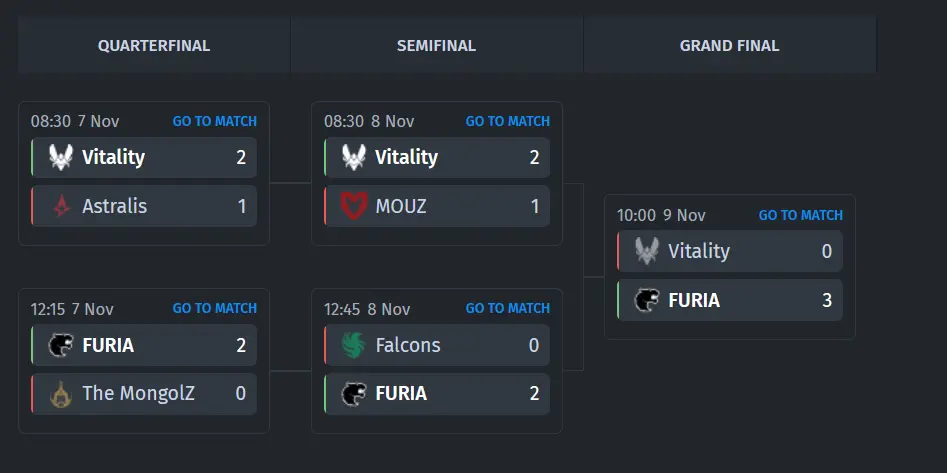The width and height of the screenshot is (947, 473).
Task: Click FURIA panther logo in the quarterfinal
Action: [x=62, y=345]
